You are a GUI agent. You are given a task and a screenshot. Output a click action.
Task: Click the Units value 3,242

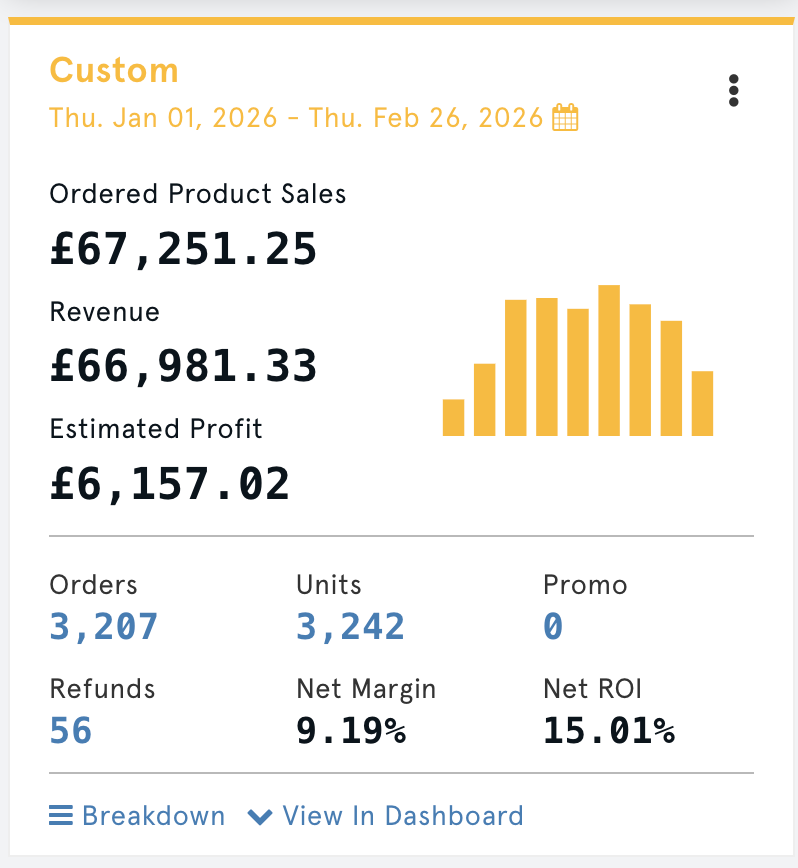[350, 626]
